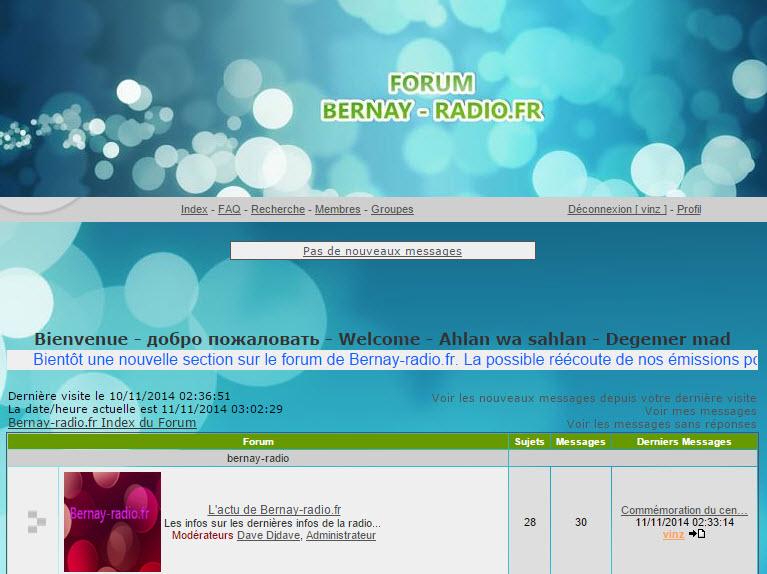Open user vinz's profile in last post
This screenshot has width=767, height=574.
coord(674,534)
